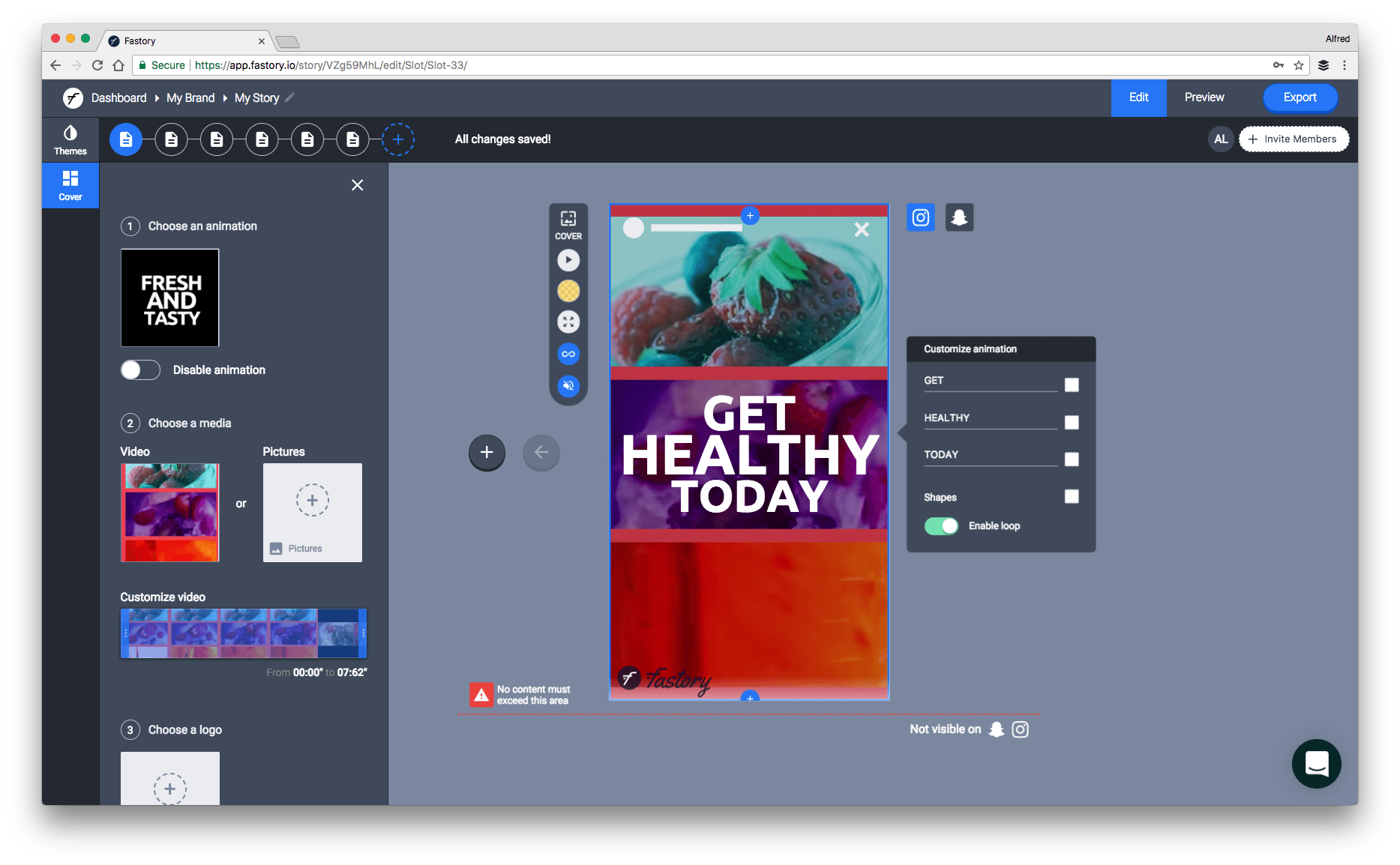This screenshot has width=1400, height=865.
Task: Toggle the loop icon on the cover toolbar
Action: click(x=568, y=353)
